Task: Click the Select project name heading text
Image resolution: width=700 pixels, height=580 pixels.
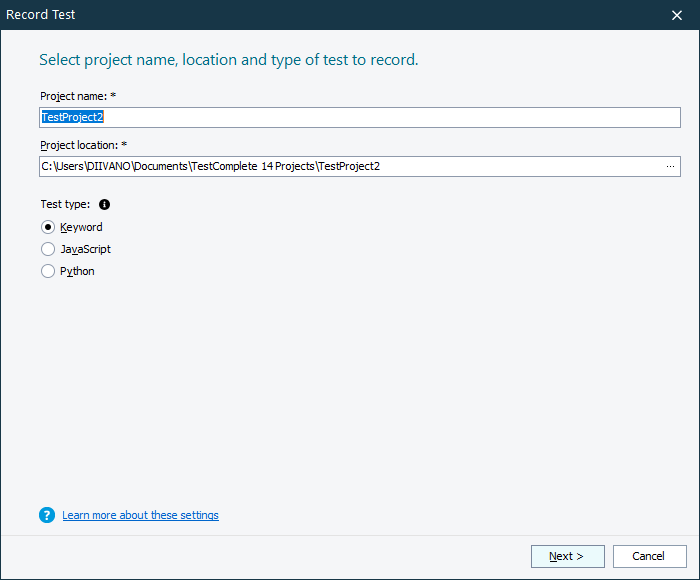Action: pos(228,60)
